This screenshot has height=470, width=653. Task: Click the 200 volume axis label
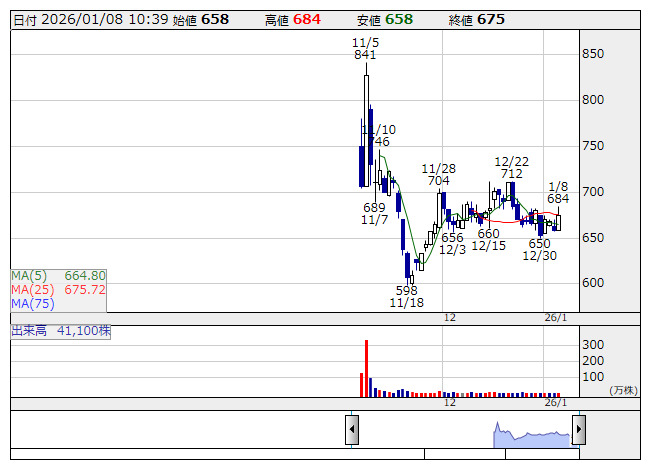pos(593,361)
